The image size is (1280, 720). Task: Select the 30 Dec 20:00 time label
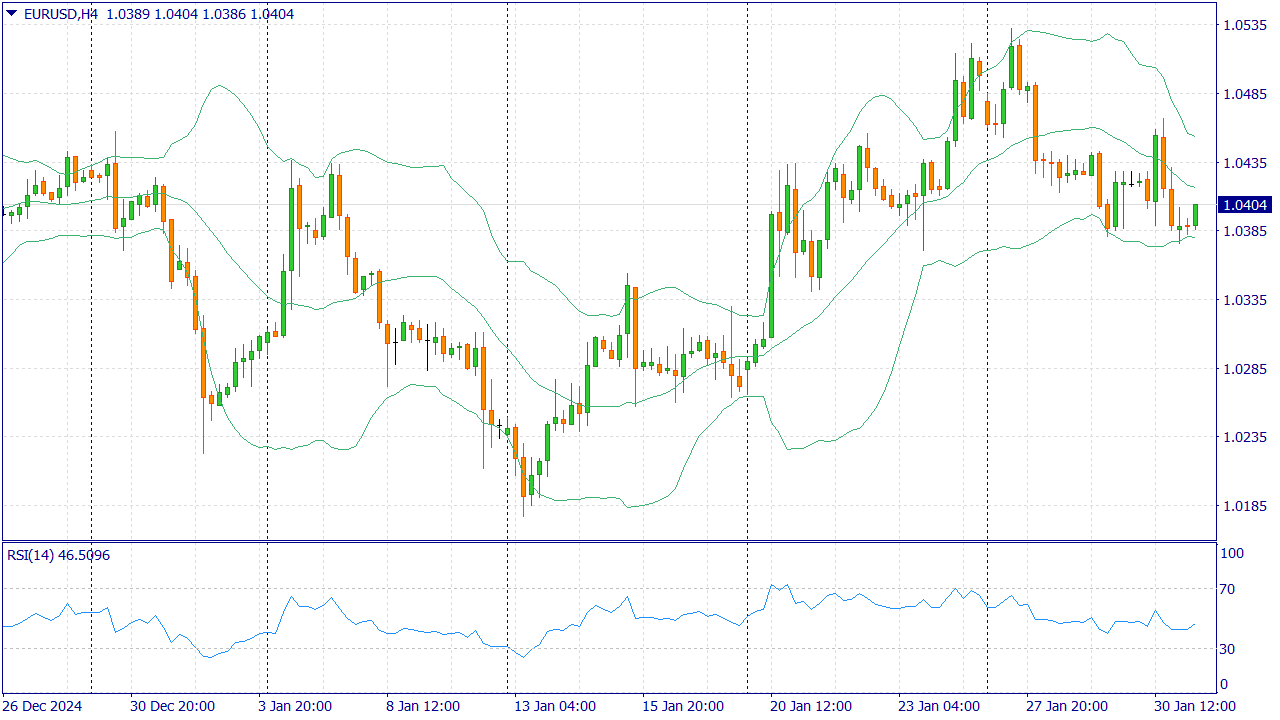(x=172, y=706)
